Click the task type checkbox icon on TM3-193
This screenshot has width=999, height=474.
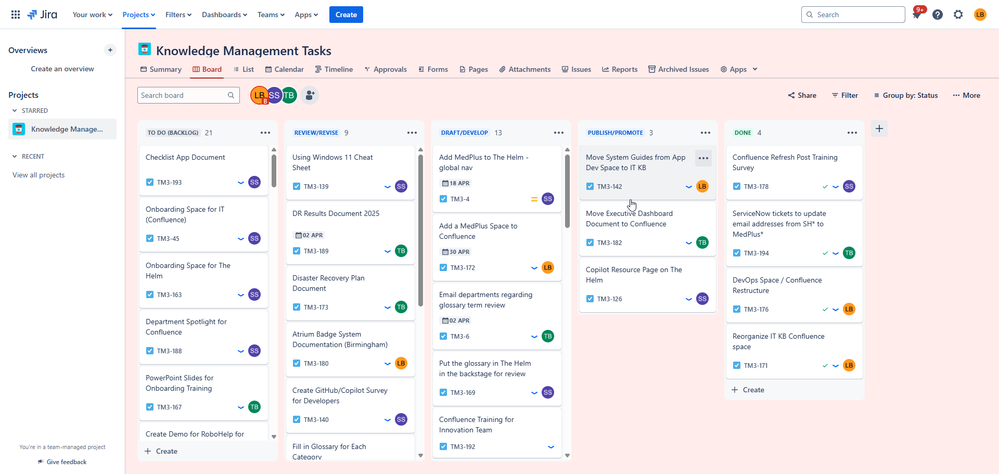[150, 182]
